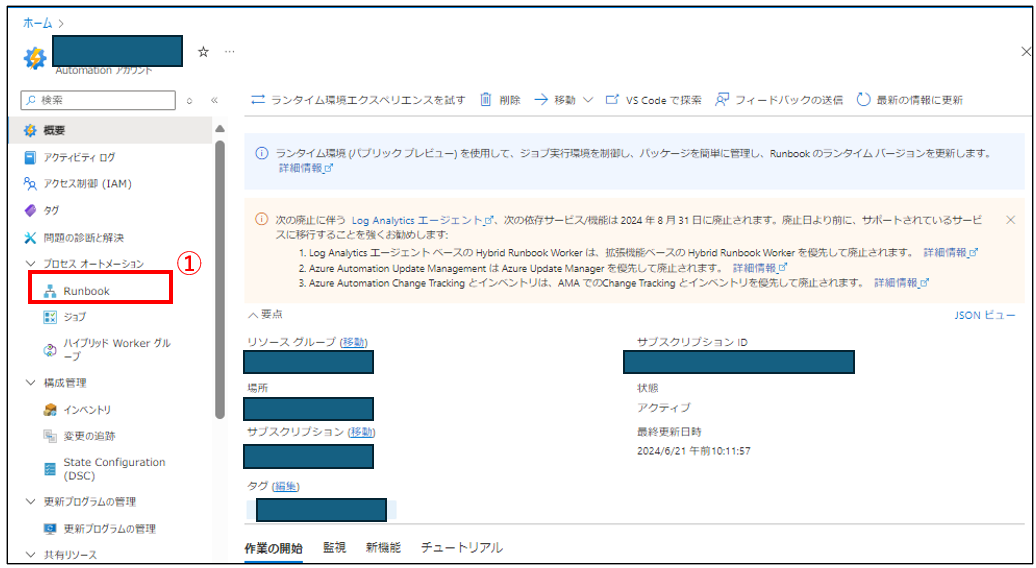Click the ジョブ icon in sidebar
Viewport: 1036px width, 568px height.
[x=50, y=318]
